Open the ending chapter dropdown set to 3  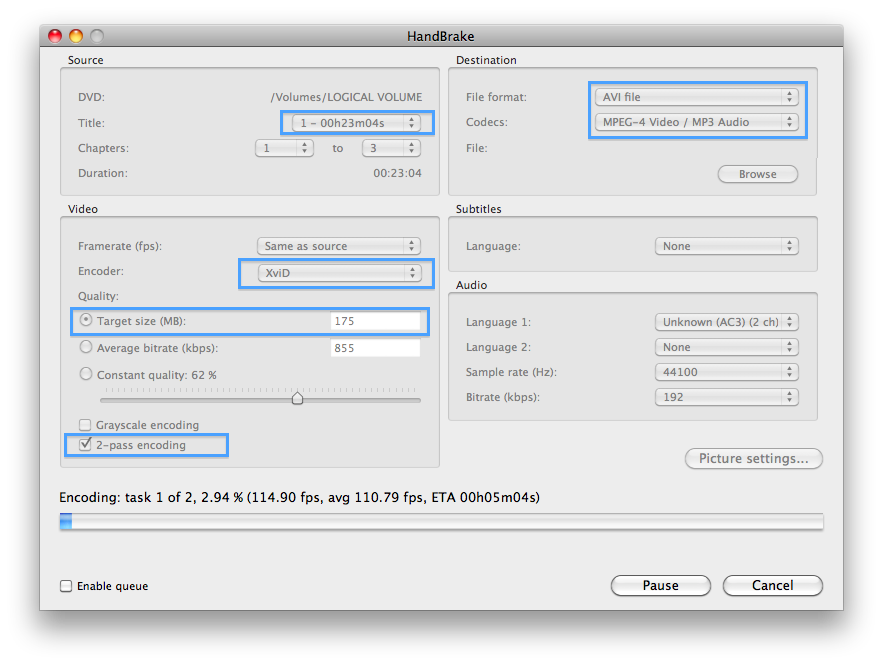(391, 148)
